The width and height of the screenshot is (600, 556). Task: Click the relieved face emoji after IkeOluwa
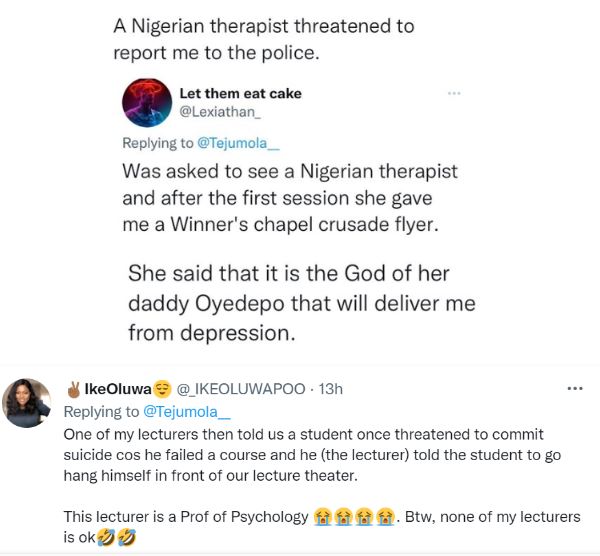click(164, 388)
